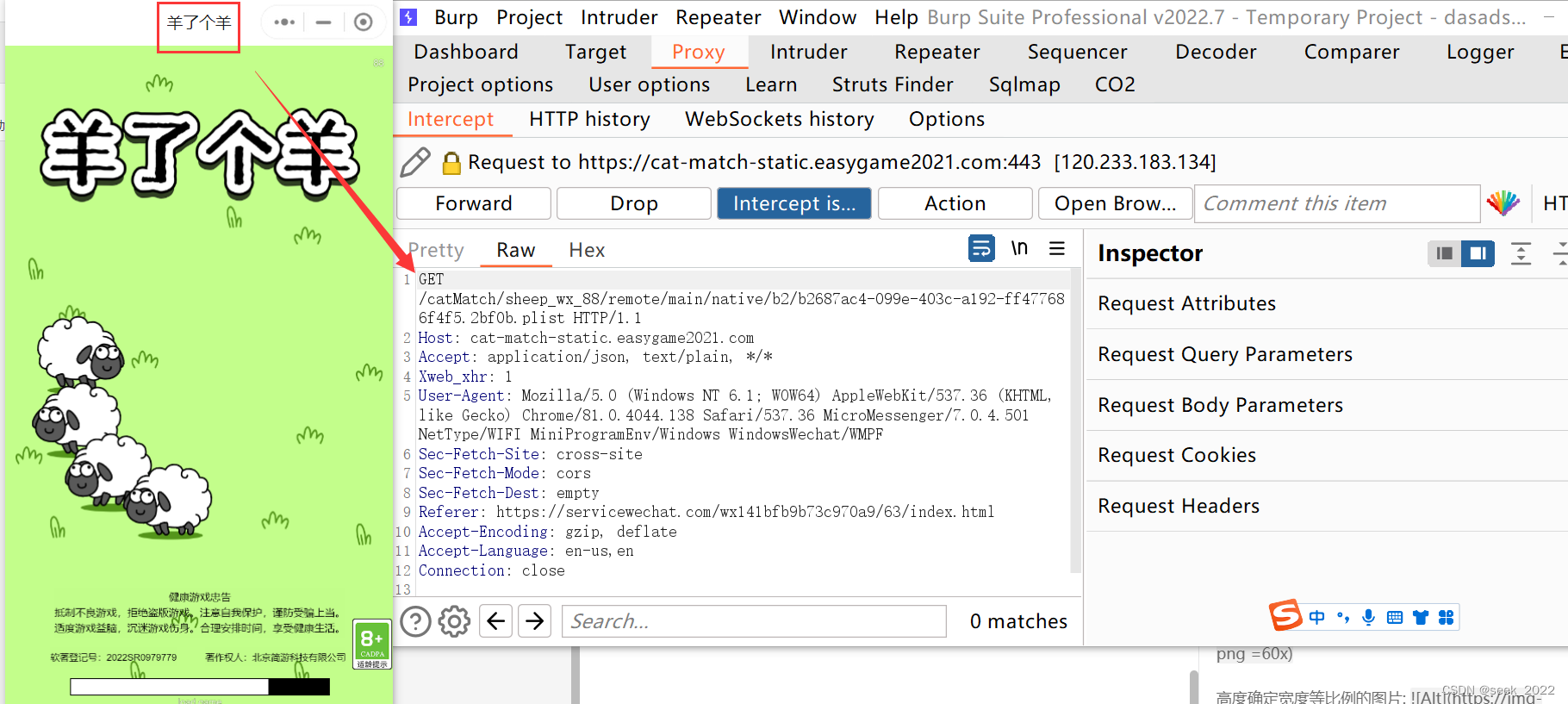
Task: Click the CADPA 8+ age rating badge
Action: click(372, 646)
